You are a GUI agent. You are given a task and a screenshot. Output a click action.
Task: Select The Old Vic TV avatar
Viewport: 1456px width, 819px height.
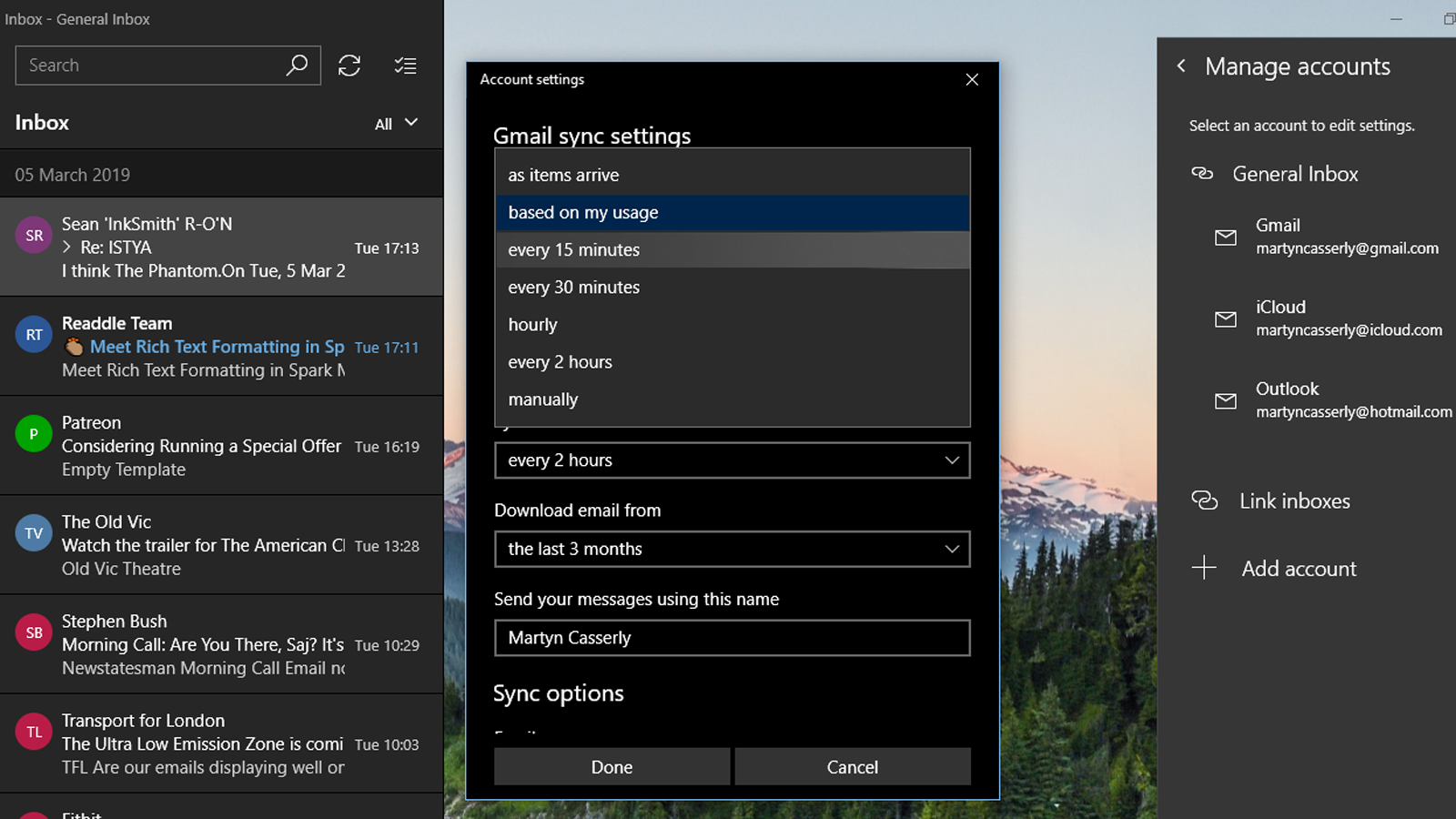point(34,533)
